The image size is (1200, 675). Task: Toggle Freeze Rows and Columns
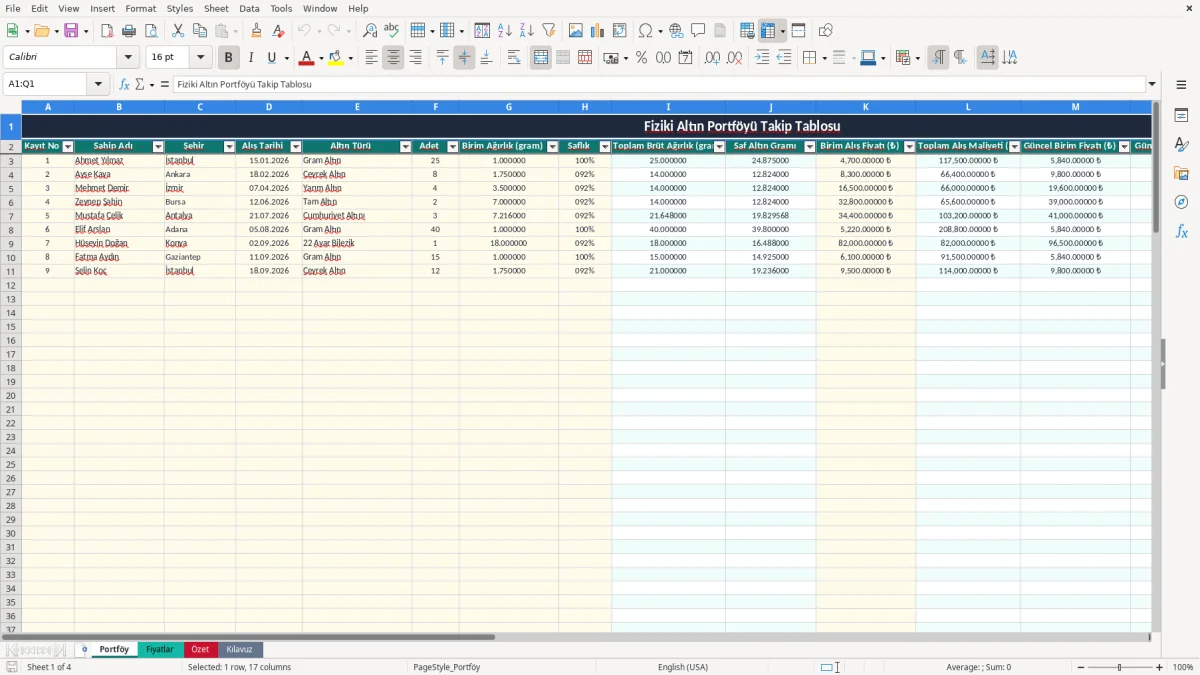tap(768, 31)
